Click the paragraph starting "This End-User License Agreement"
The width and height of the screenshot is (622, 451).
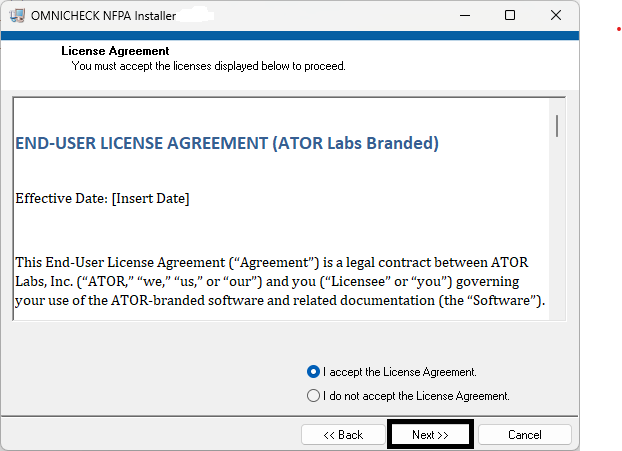pos(280,281)
